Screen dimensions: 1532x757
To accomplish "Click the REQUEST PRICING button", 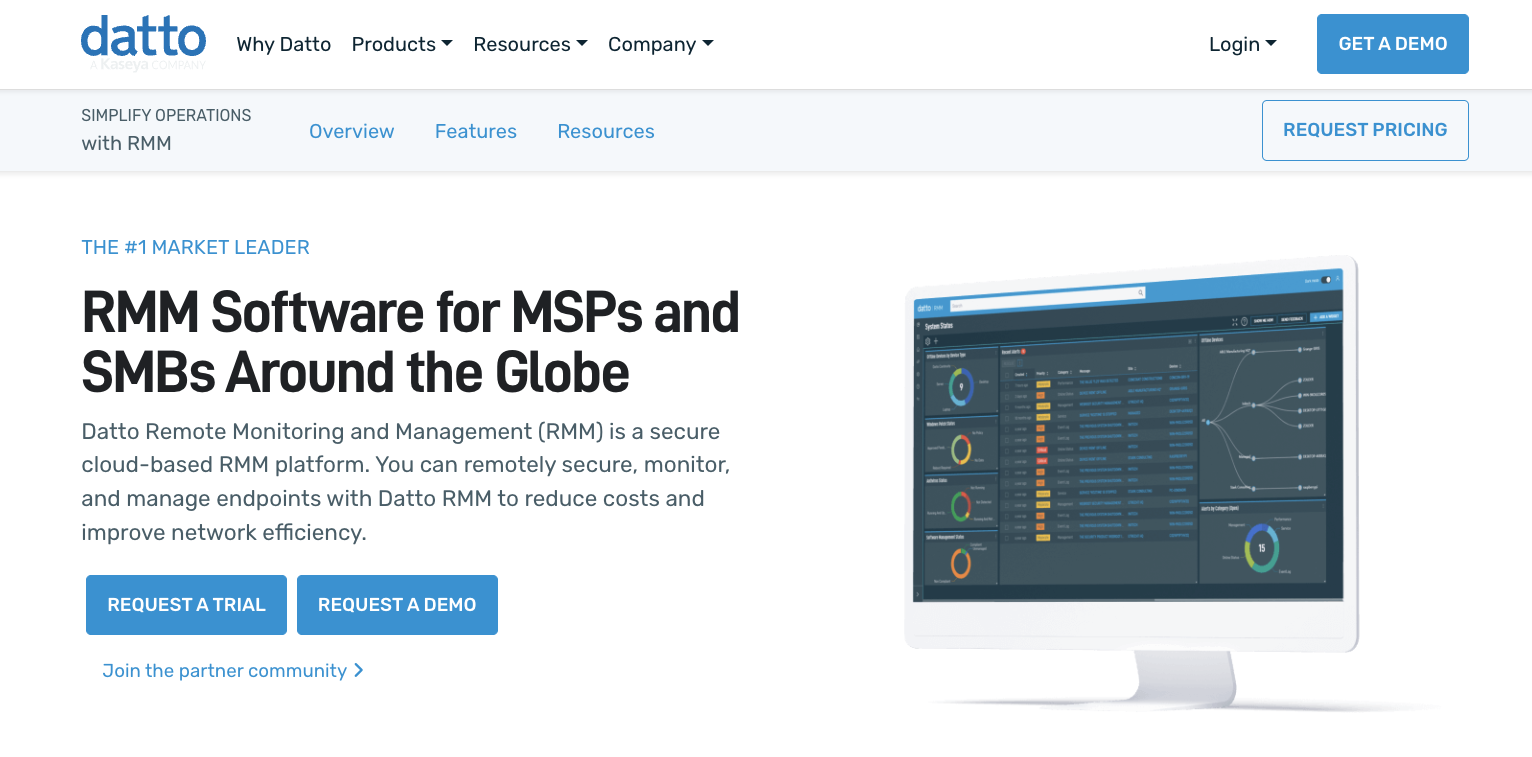I will point(1365,130).
